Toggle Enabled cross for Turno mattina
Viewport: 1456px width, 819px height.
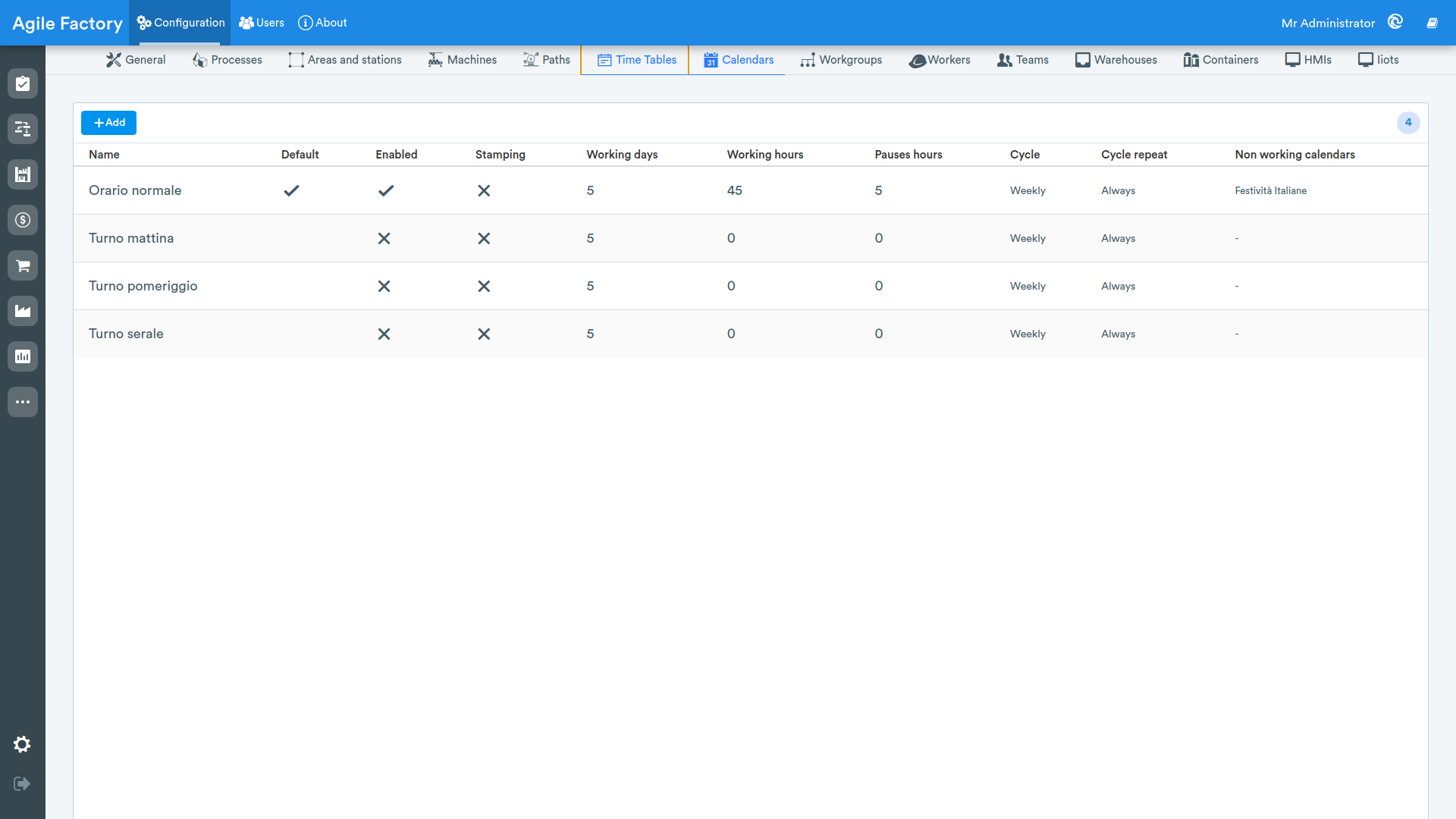coord(384,238)
